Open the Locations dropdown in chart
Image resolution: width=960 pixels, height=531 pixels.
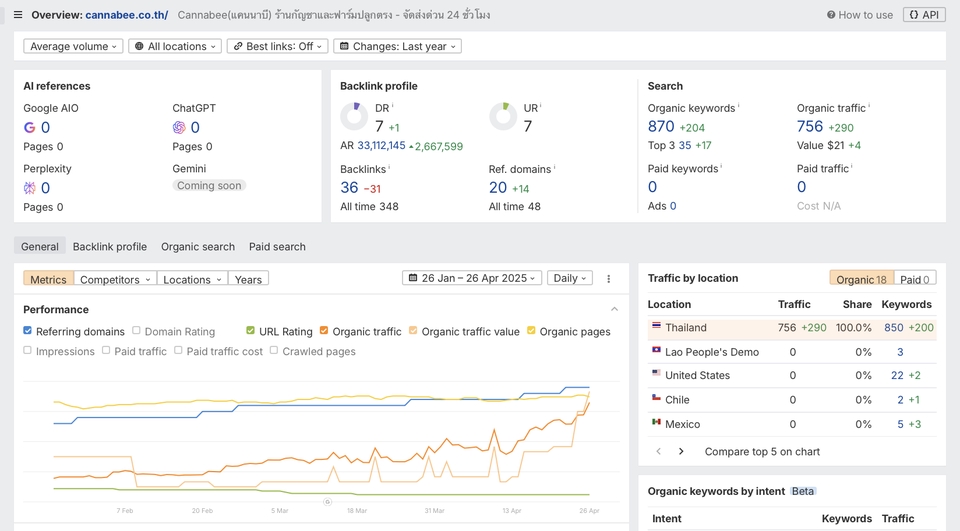[192, 279]
